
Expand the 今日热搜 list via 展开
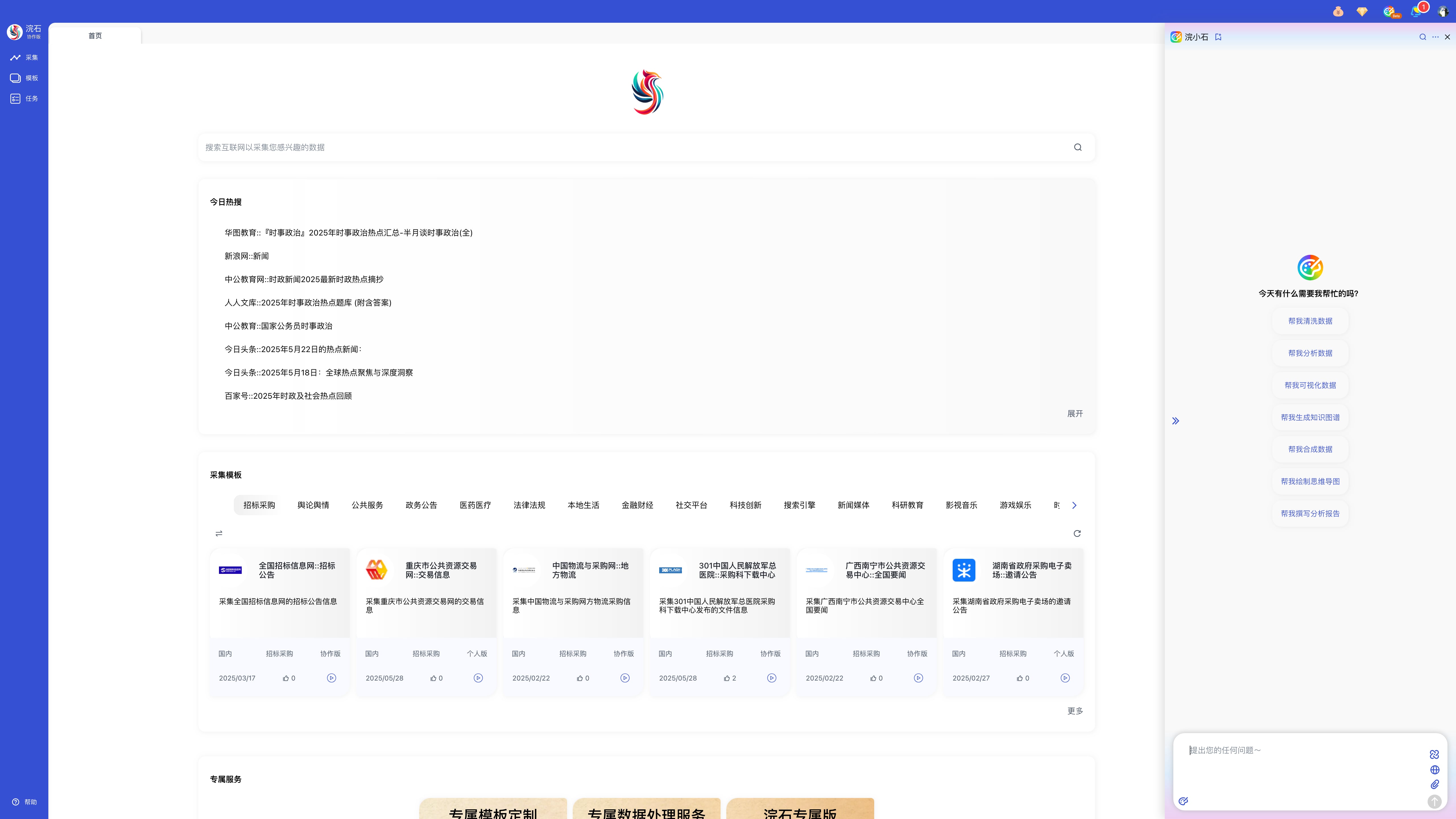pos(1075,414)
